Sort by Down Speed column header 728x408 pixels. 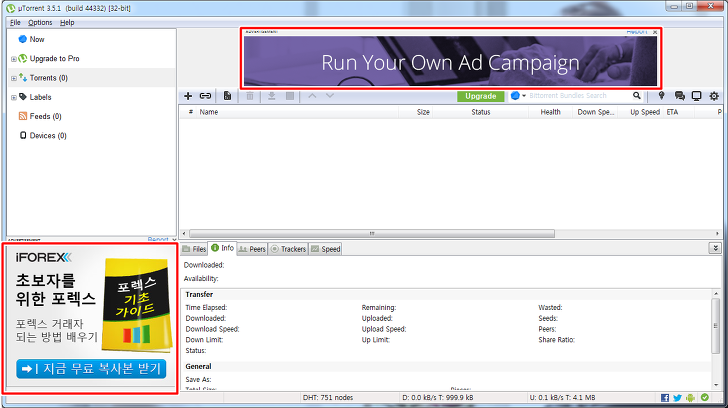595,112
